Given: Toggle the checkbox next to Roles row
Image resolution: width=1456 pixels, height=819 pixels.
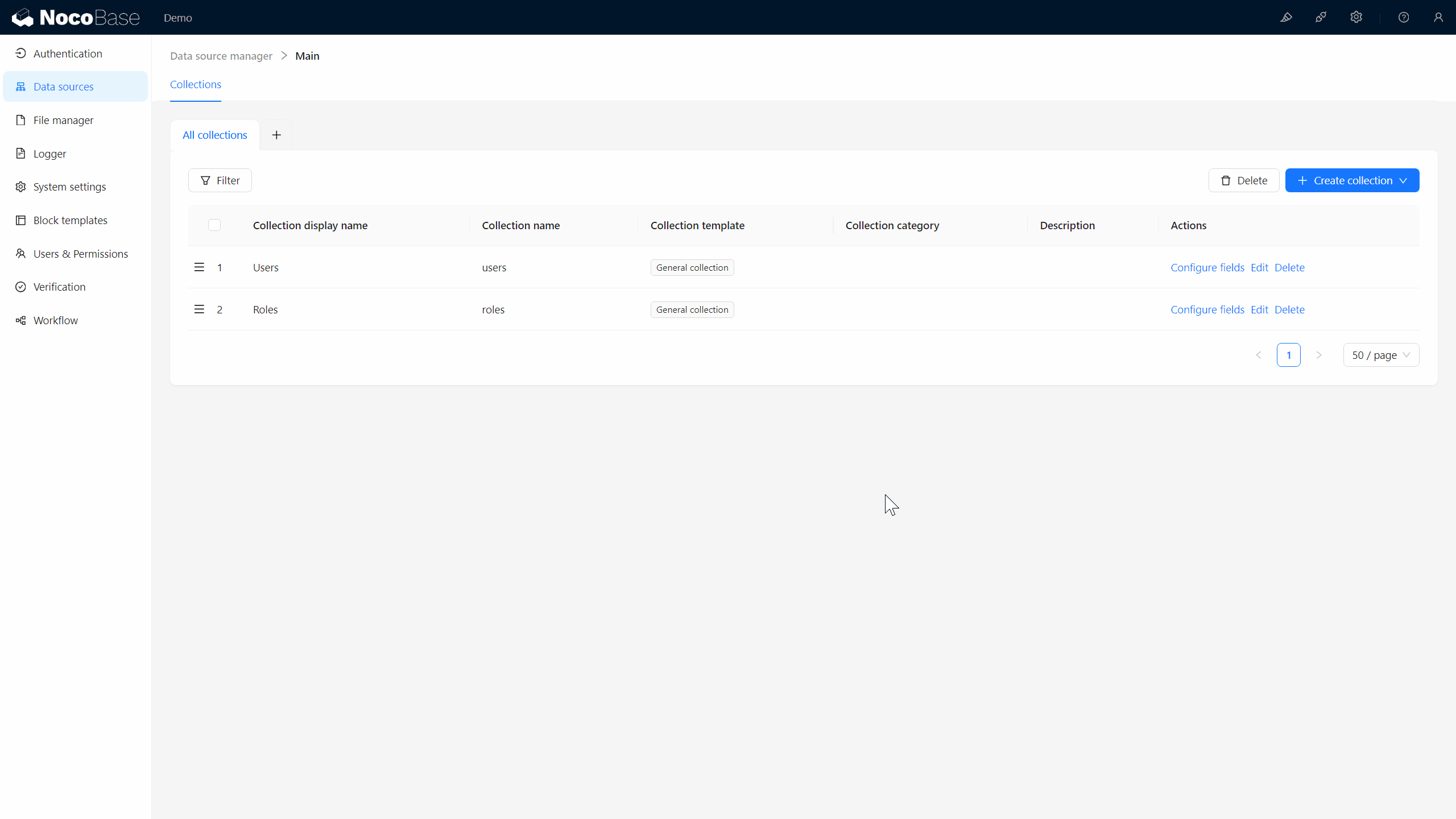Looking at the screenshot, I should point(214,309).
